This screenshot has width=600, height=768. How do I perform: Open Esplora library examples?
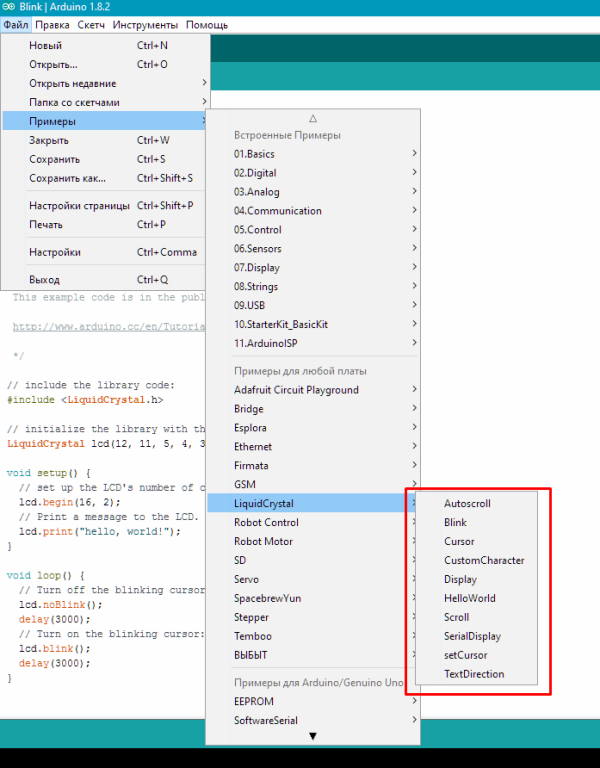313,428
